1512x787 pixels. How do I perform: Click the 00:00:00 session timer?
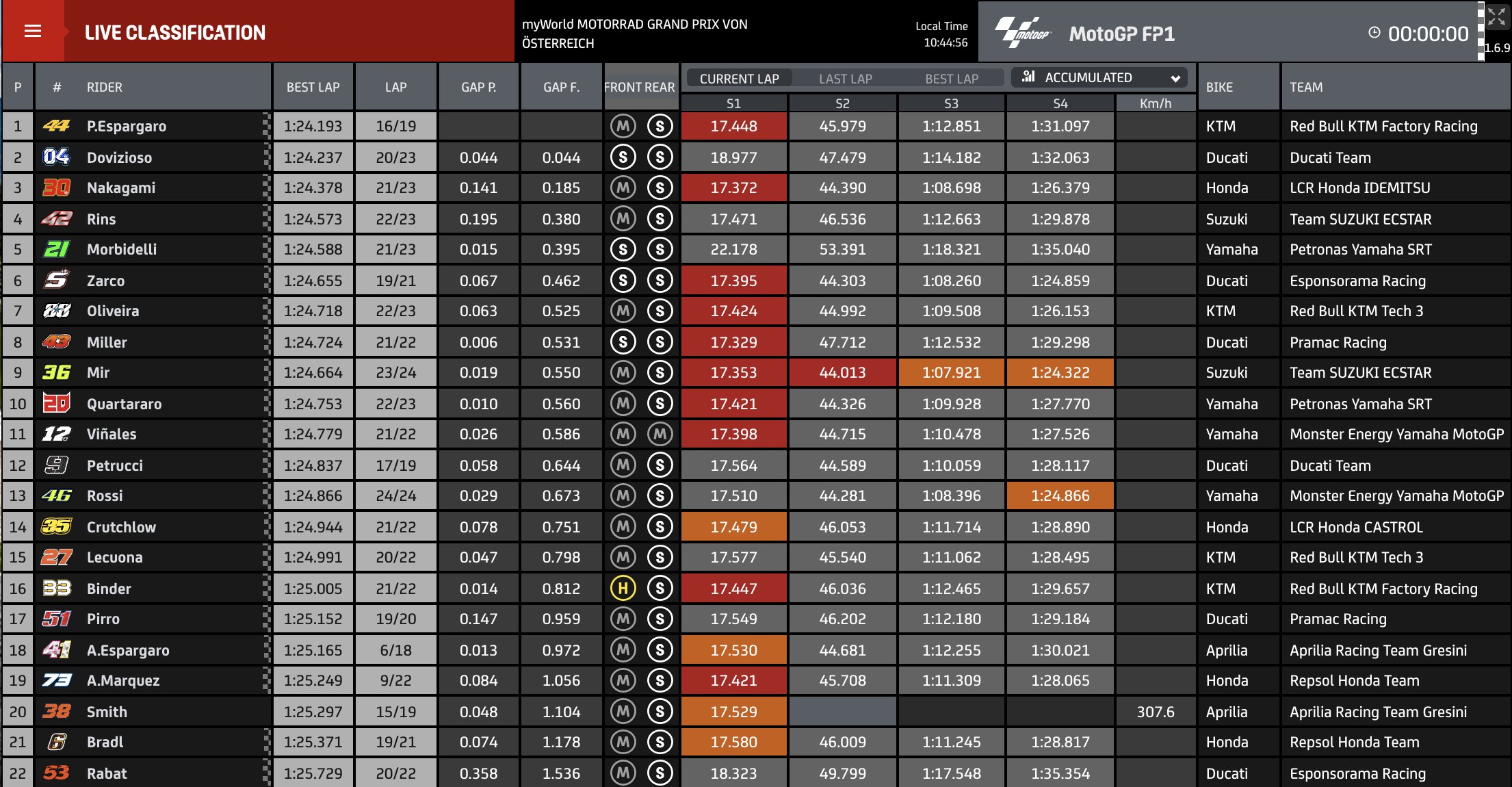1428,34
